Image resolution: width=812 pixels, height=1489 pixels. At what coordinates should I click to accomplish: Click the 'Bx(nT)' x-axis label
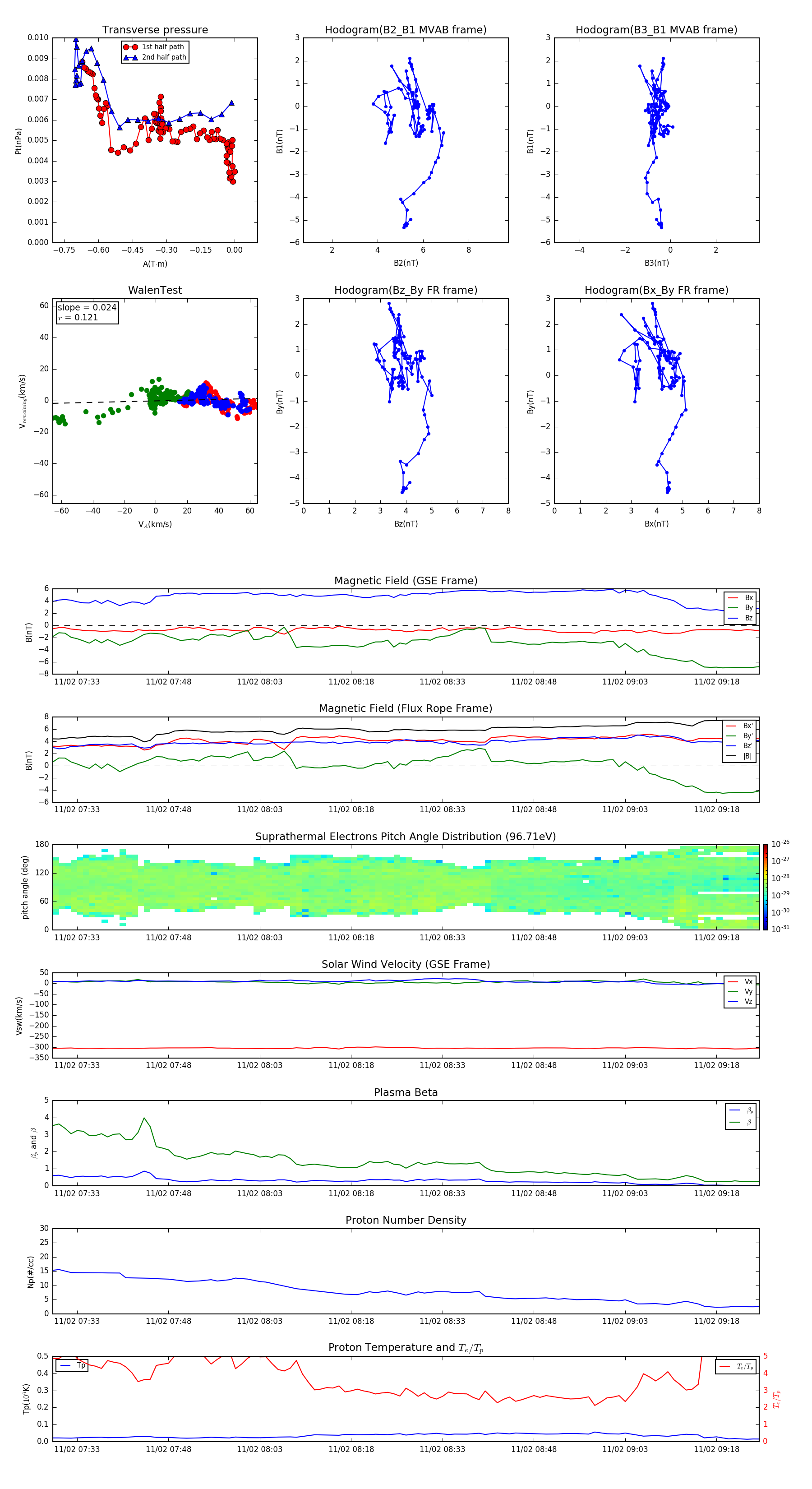[656, 524]
